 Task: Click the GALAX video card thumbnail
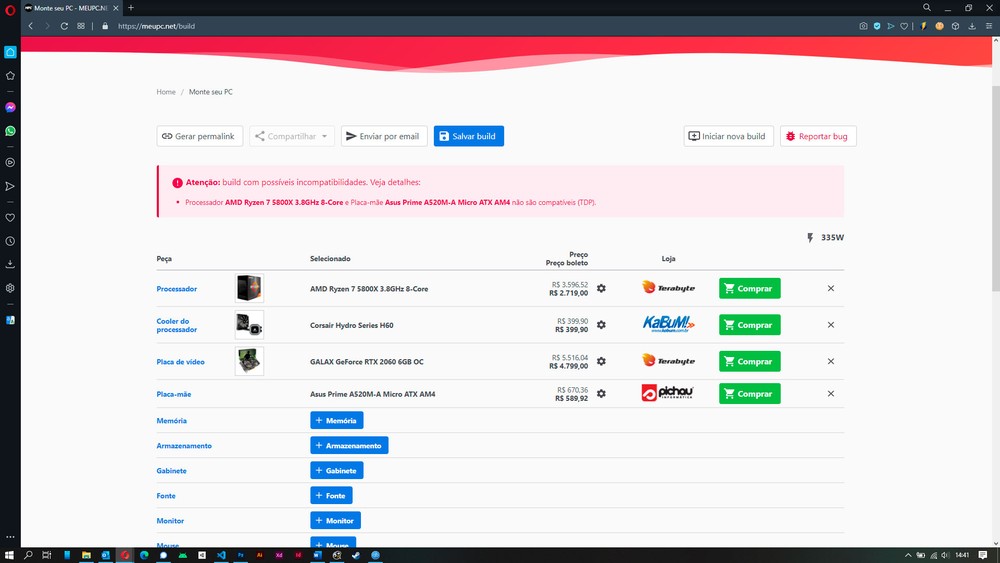(249, 361)
